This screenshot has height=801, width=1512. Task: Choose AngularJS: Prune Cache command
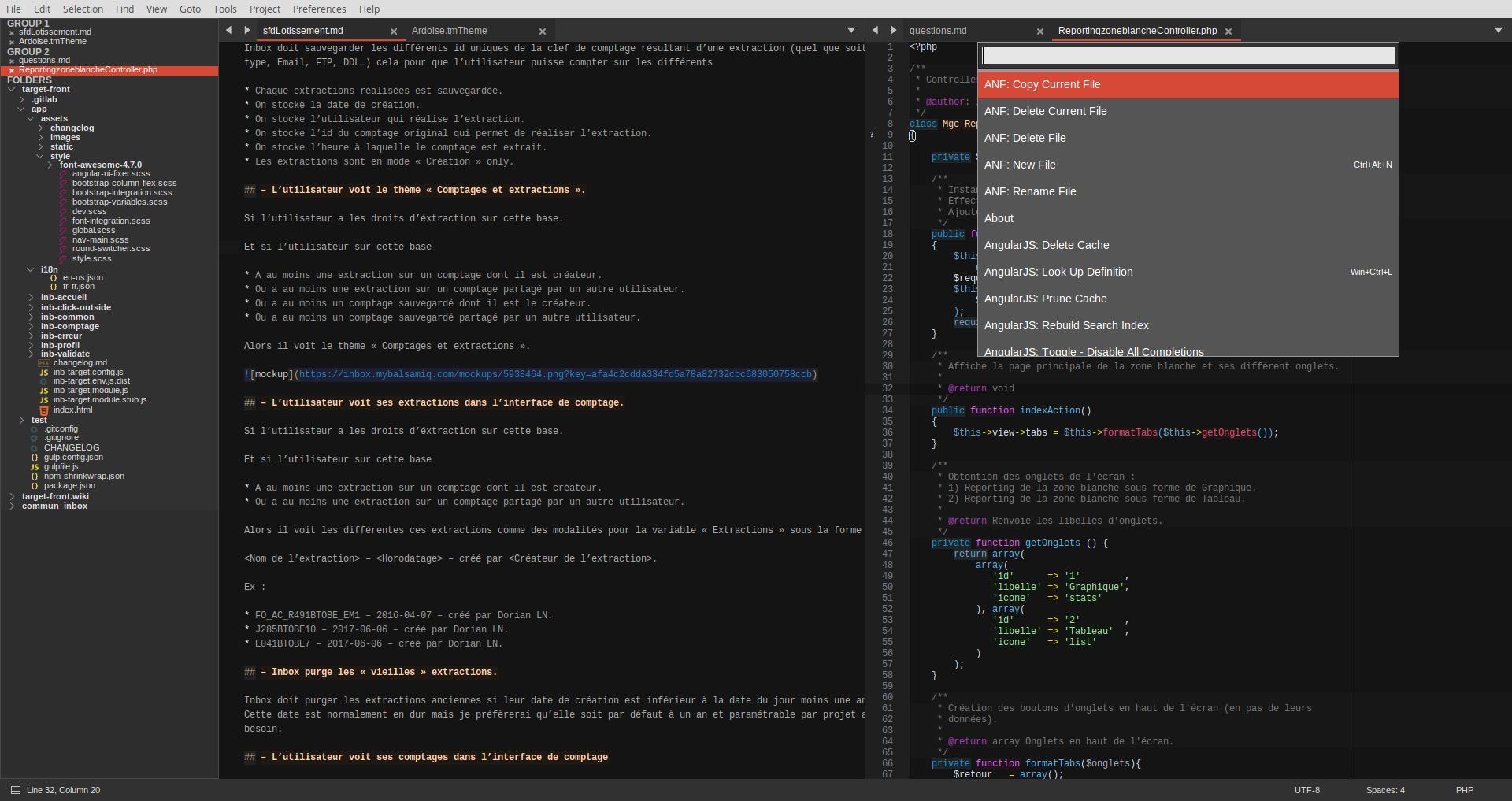(1045, 299)
